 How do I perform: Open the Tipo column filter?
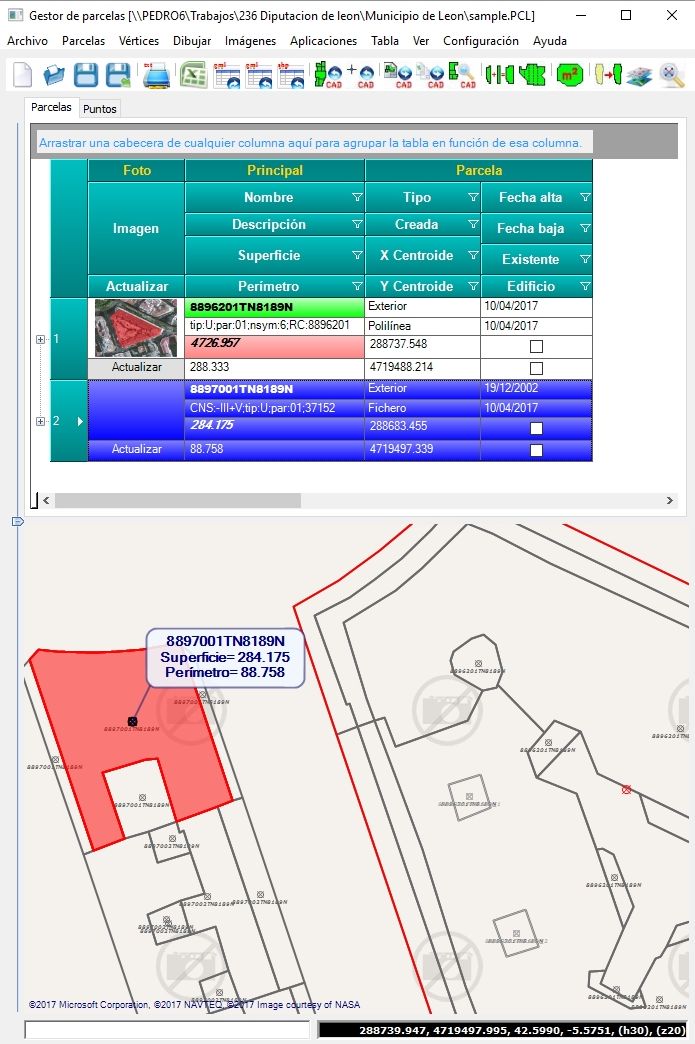click(x=473, y=197)
